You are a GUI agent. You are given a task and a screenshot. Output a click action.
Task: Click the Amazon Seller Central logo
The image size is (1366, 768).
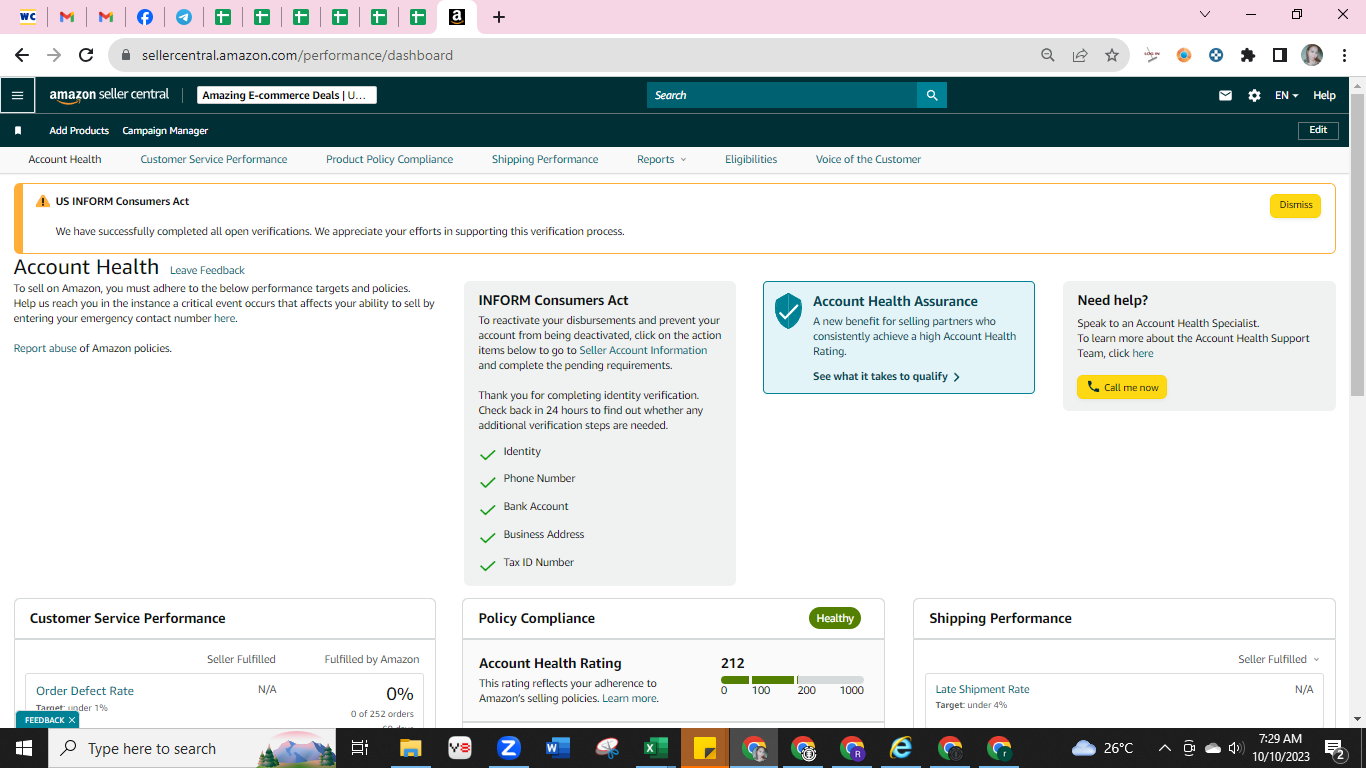(109, 95)
